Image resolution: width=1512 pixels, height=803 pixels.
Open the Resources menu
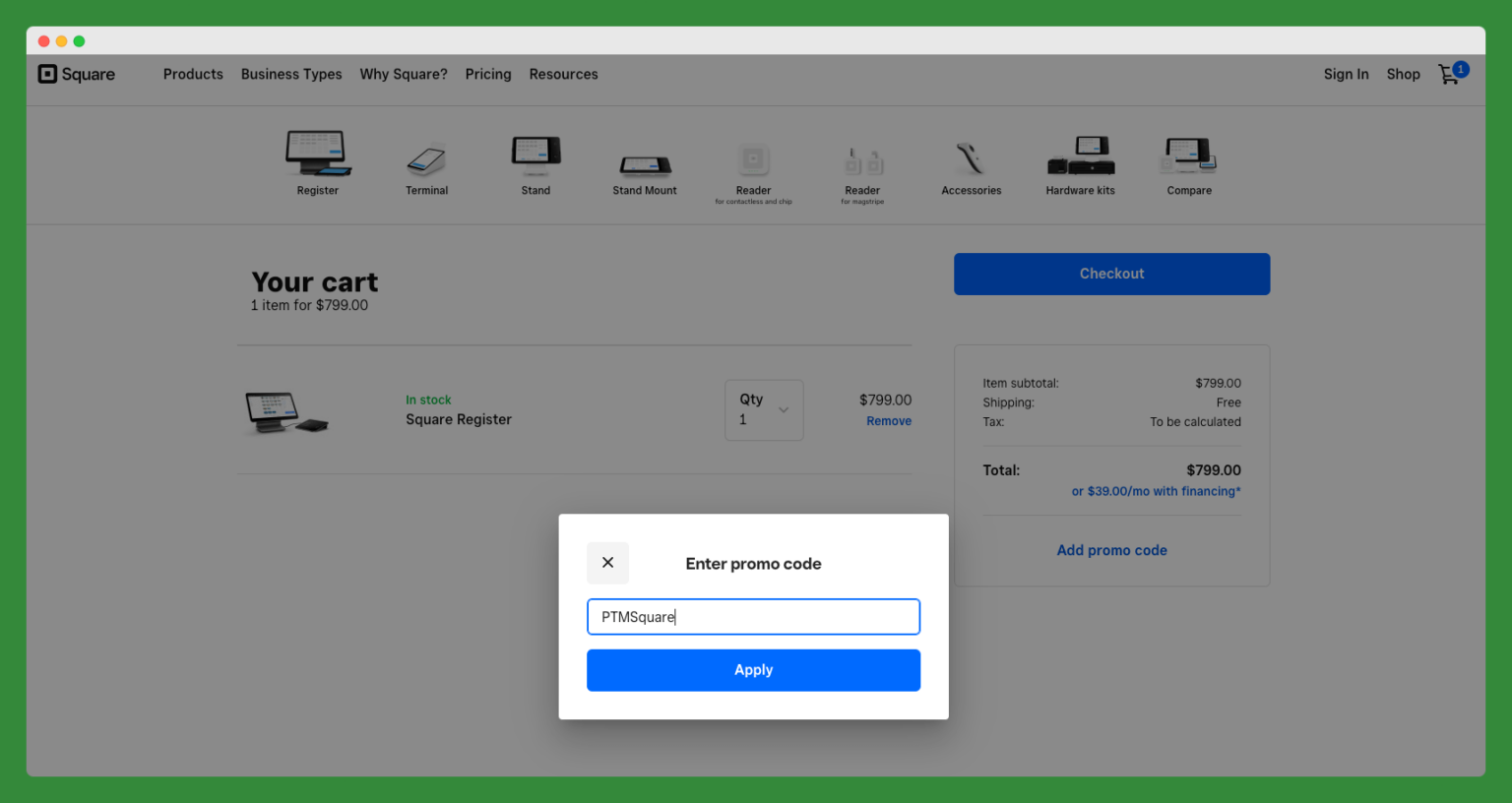pyautogui.click(x=563, y=74)
